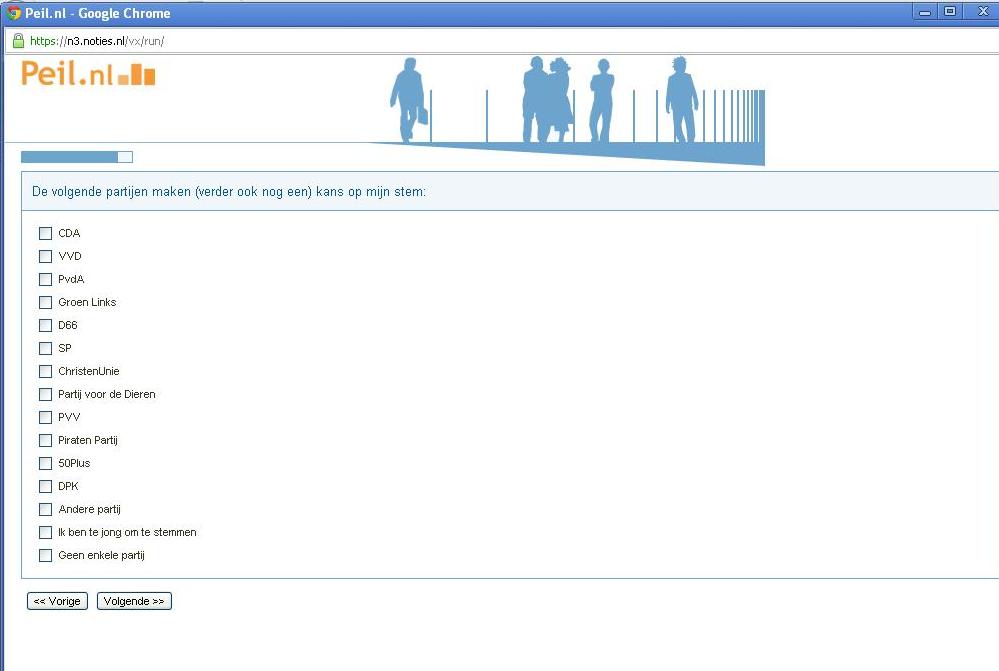The image size is (999, 671).
Task: Check the CDA checkbox
Action: 45,234
